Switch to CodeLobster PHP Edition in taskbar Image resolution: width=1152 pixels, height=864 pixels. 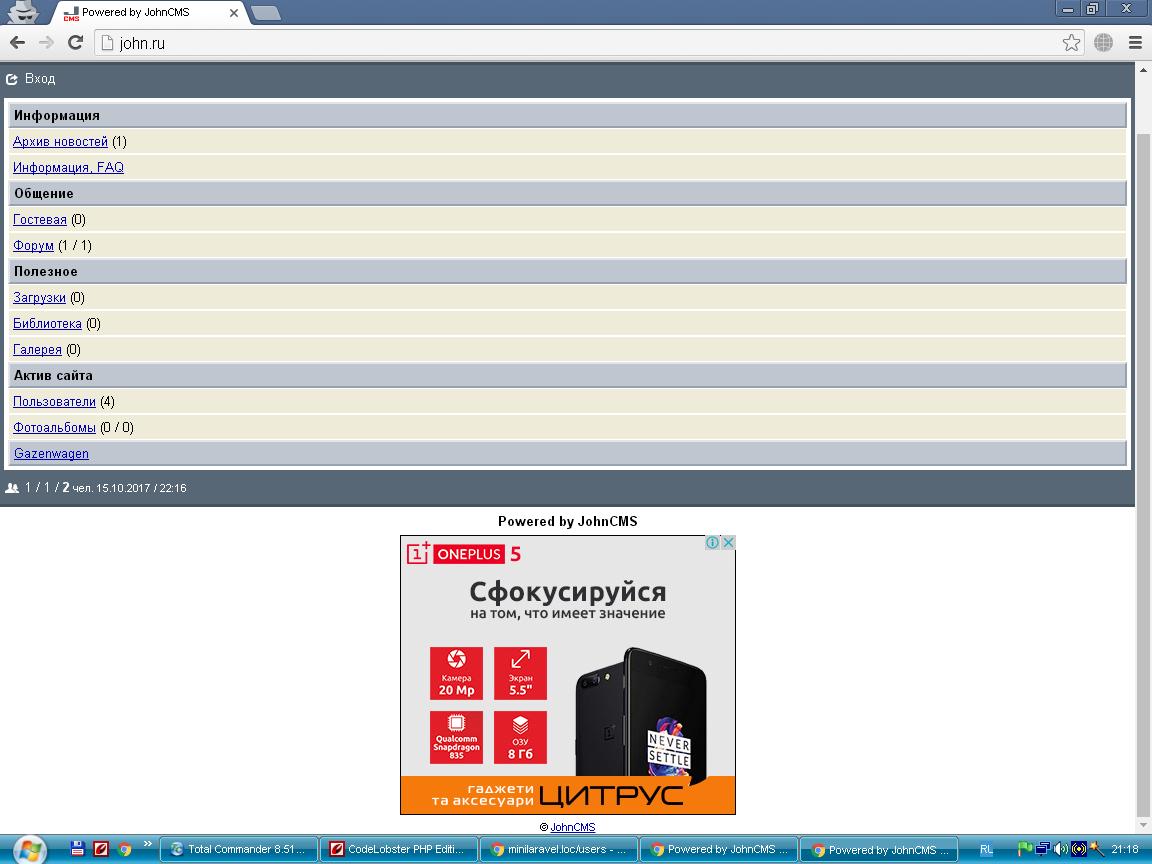399,849
